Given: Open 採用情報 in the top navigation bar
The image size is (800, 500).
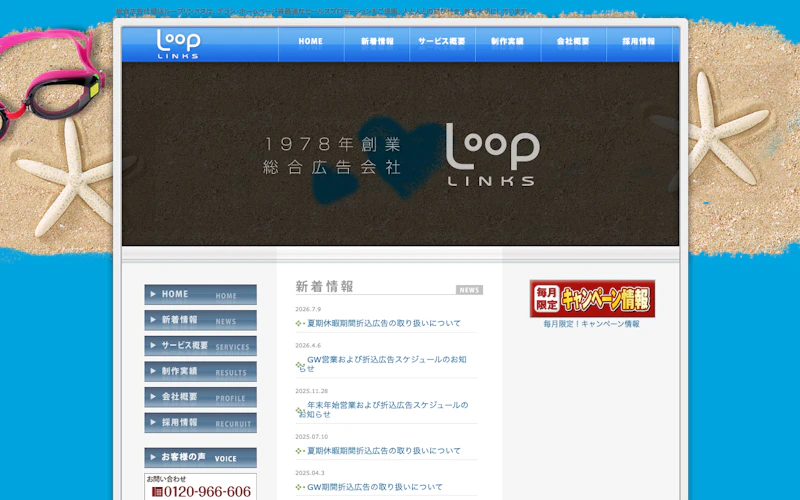Looking at the screenshot, I should 639,44.
